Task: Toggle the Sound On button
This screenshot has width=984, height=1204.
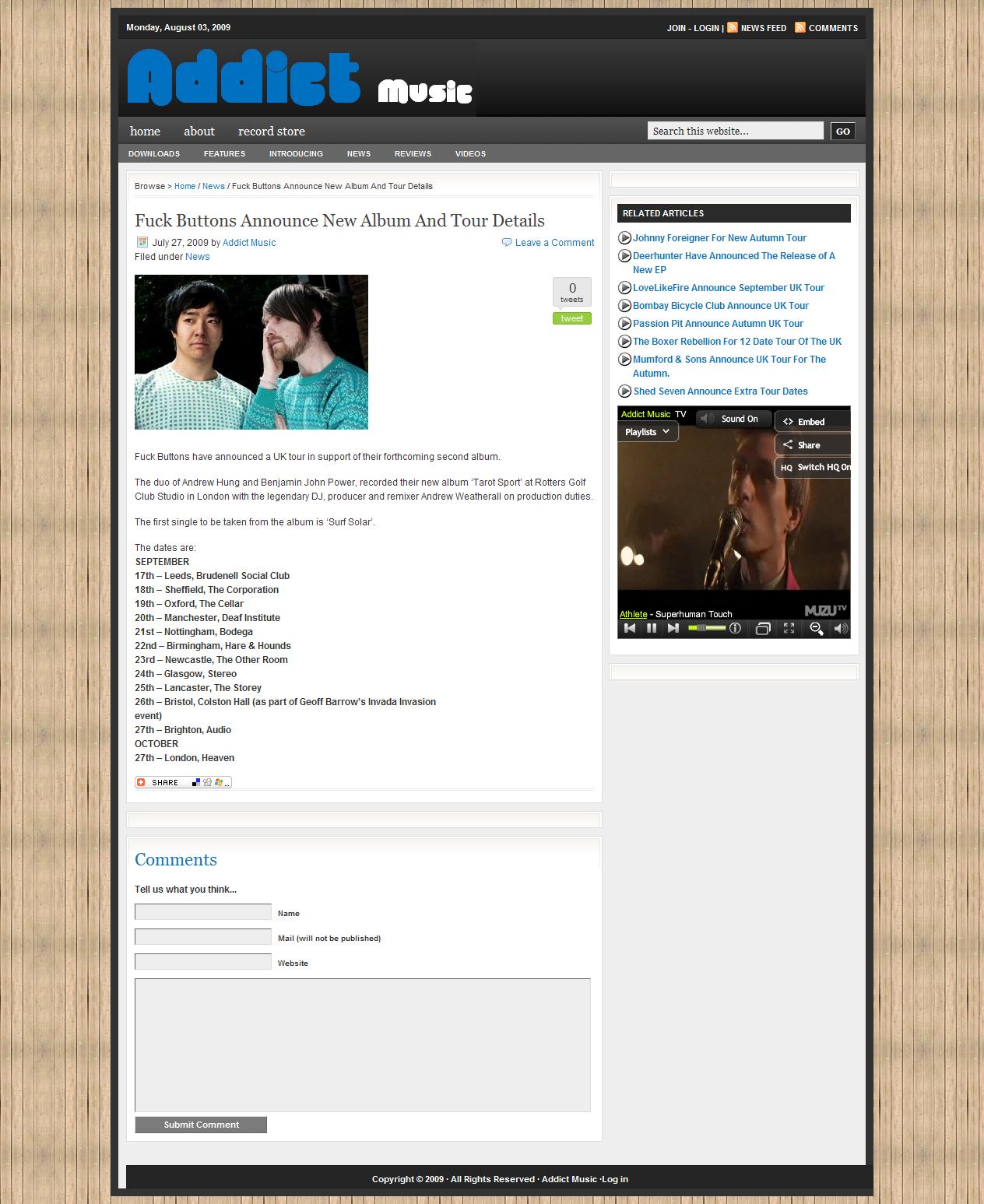Action: 733,419
